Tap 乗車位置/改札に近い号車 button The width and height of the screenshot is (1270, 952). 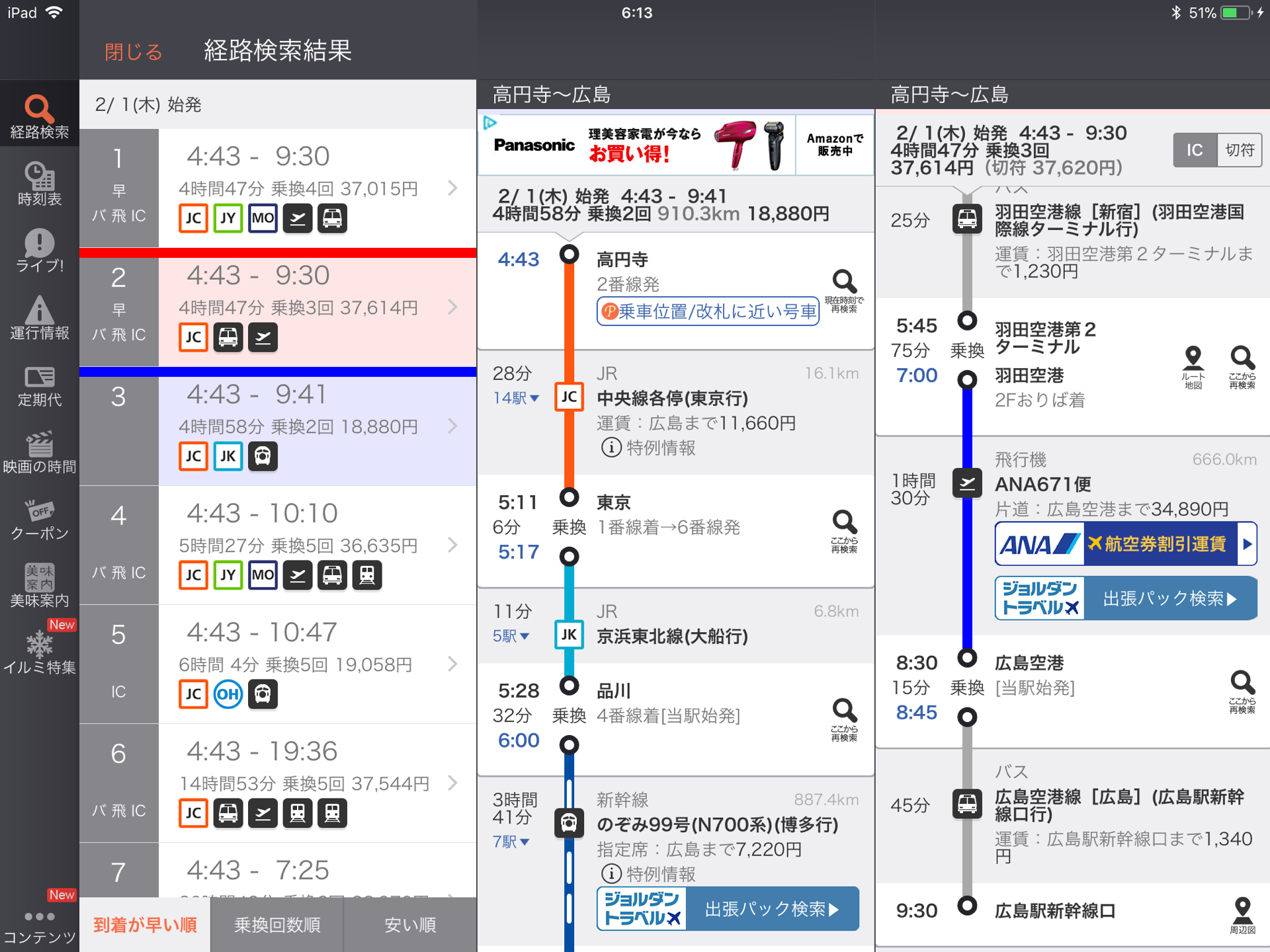click(708, 311)
